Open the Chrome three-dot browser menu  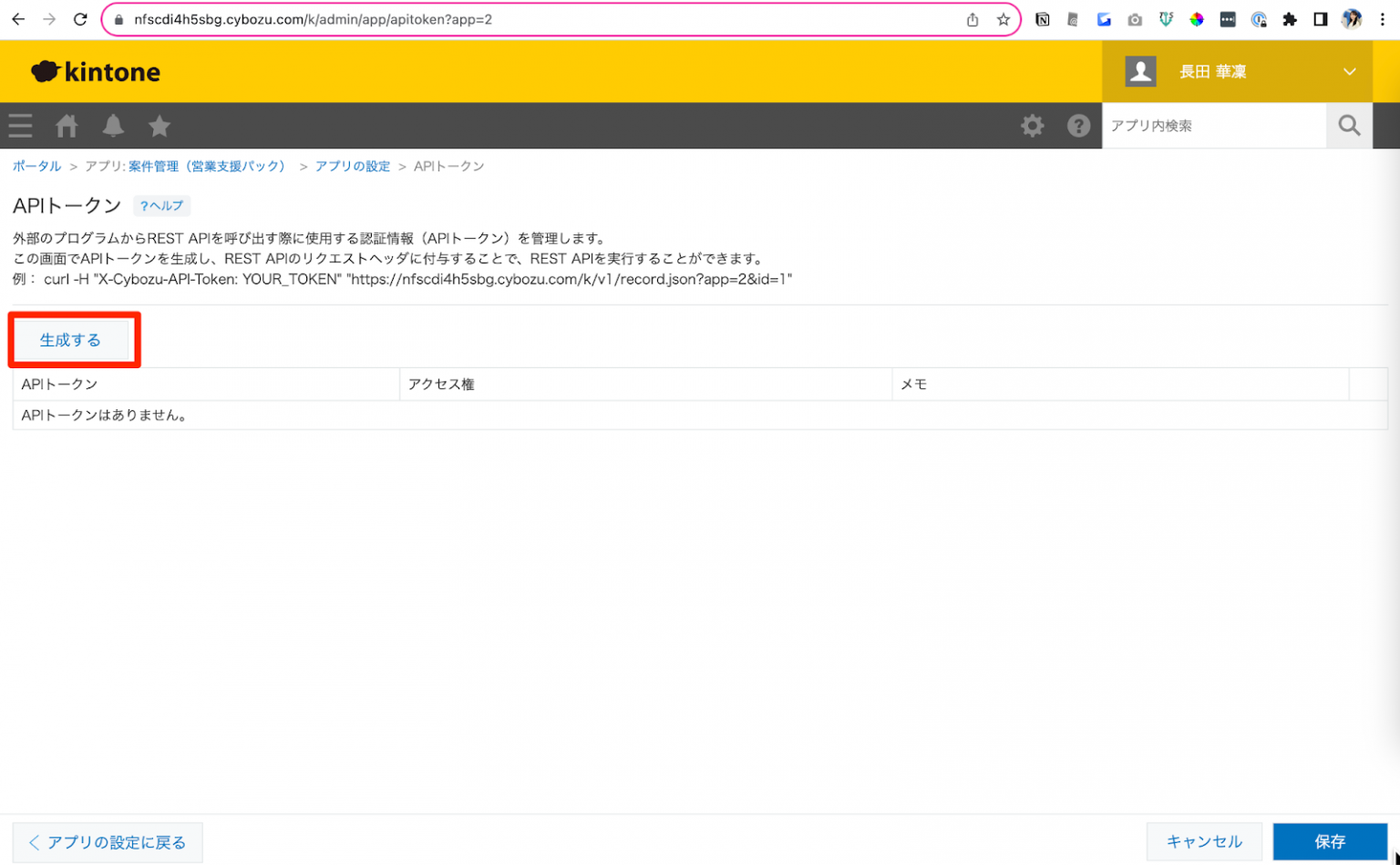[1384, 19]
